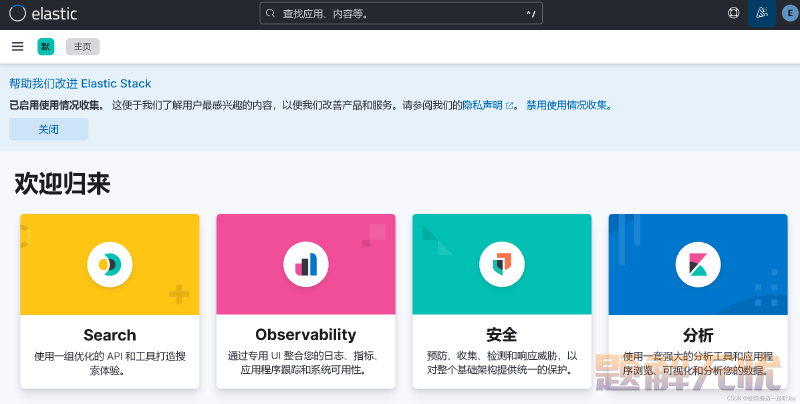Click the external link icon after 隐私声明
This screenshot has height=404, width=800.
[510, 106]
